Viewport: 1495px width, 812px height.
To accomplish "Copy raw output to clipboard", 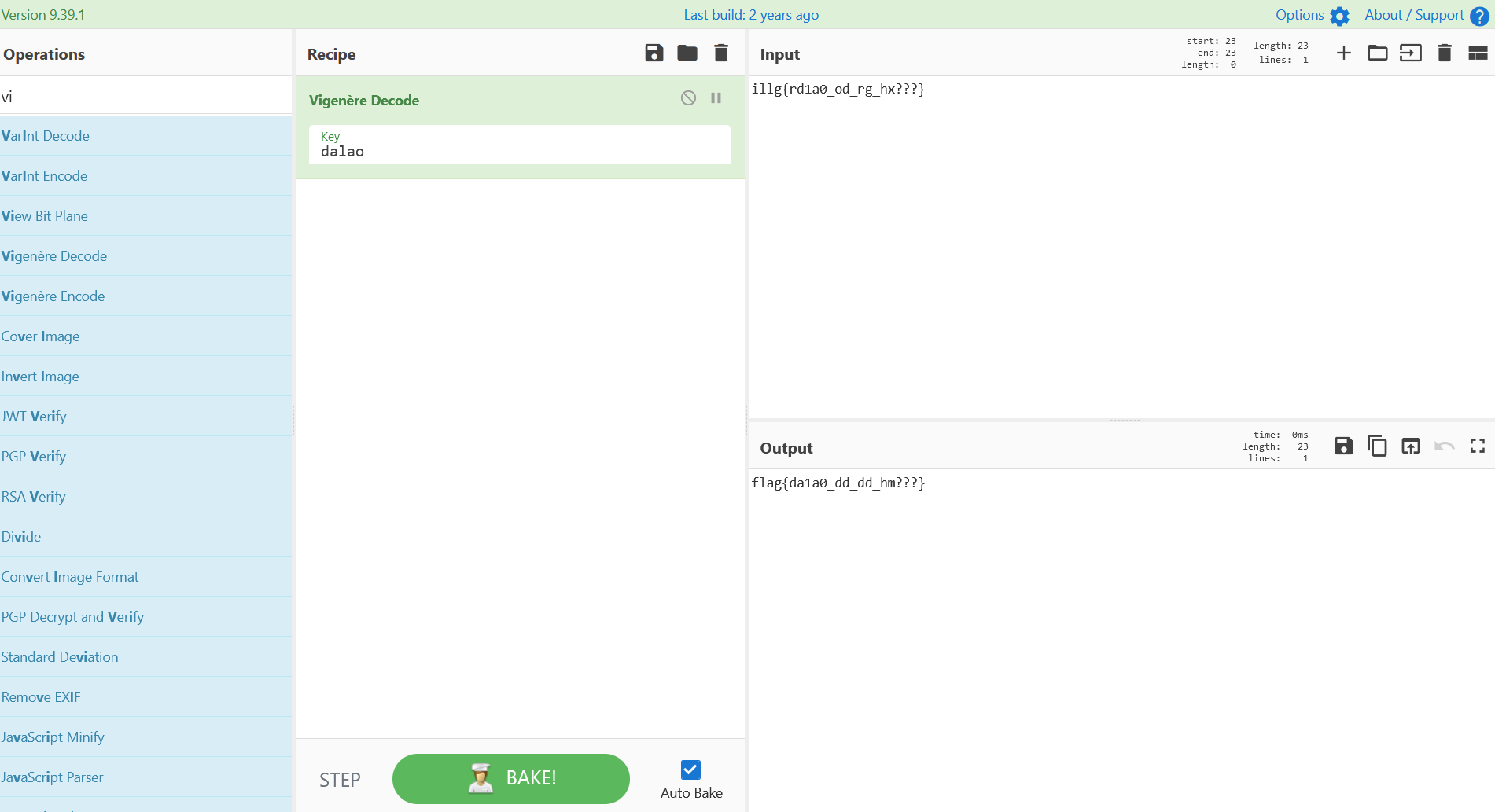I will coord(1377,446).
